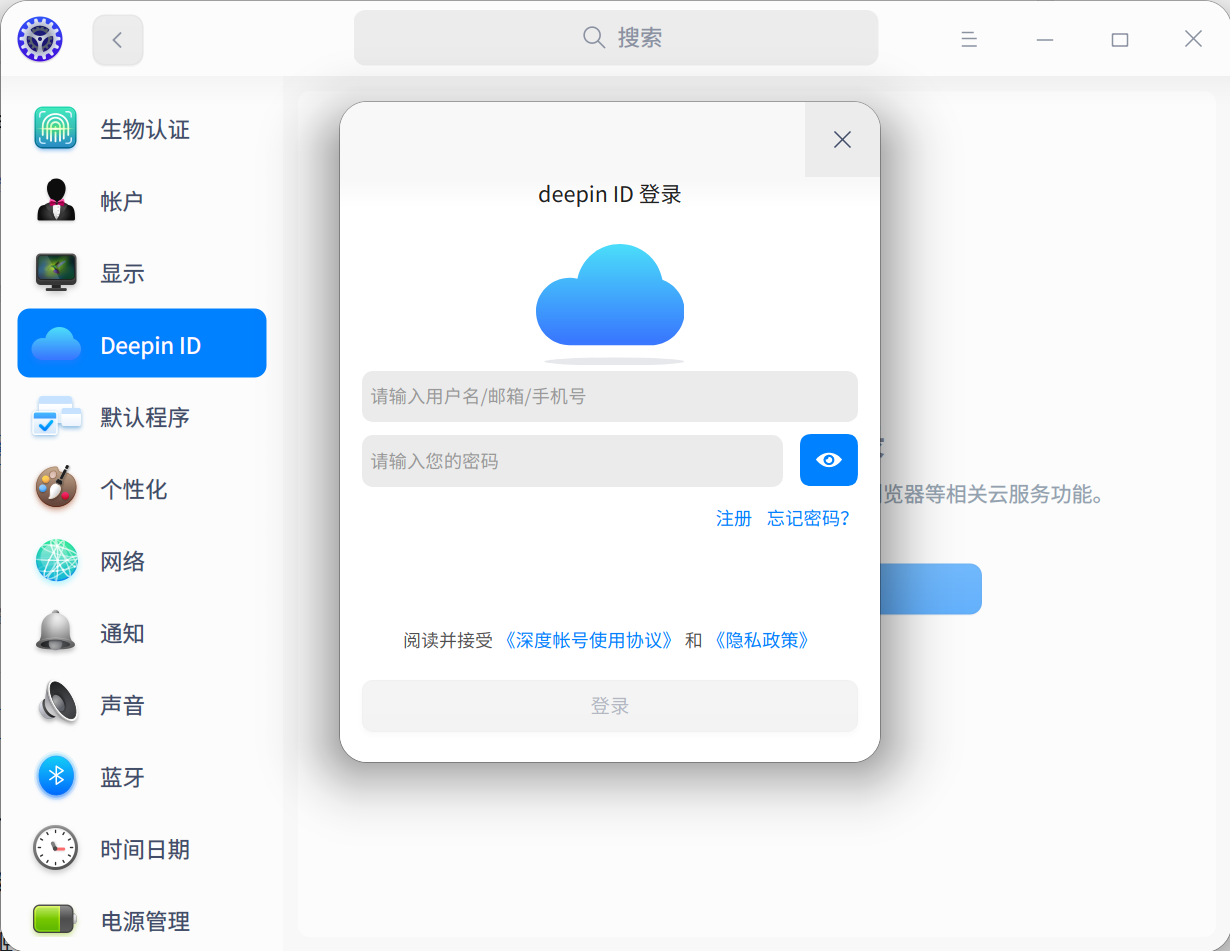Click the Deepin ID cloud sidebar icon
Viewport: 1230px width, 951px height.
point(56,344)
